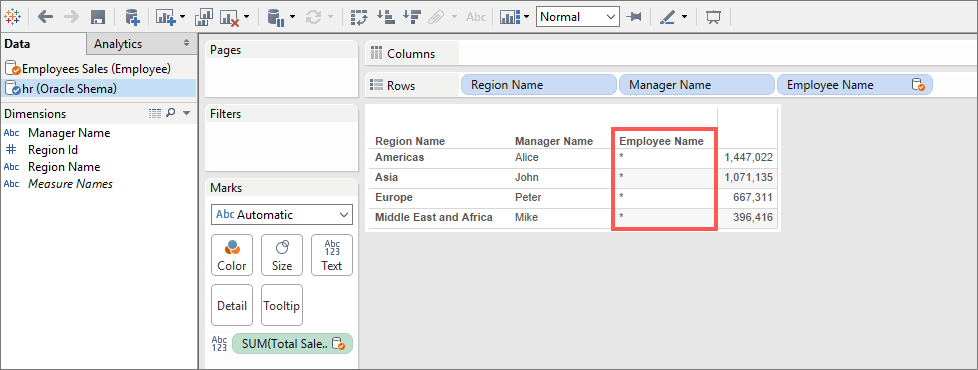Click the run update refresh icon
The height and width of the screenshot is (370, 978).
point(313,17)
